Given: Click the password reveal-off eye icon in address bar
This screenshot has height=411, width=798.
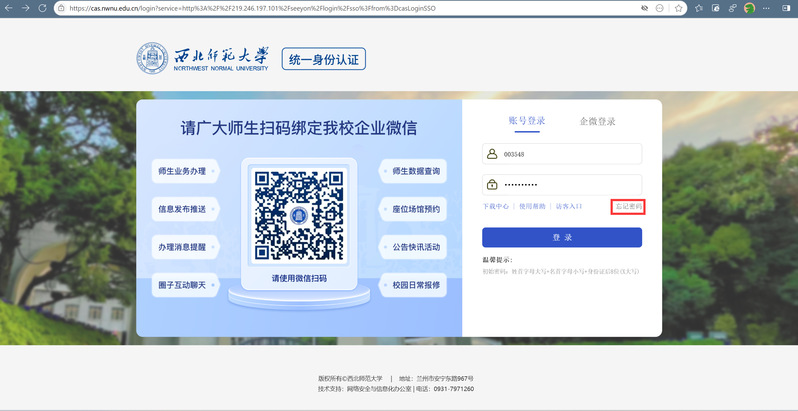Looking at the screenshot, I should 644,8.
